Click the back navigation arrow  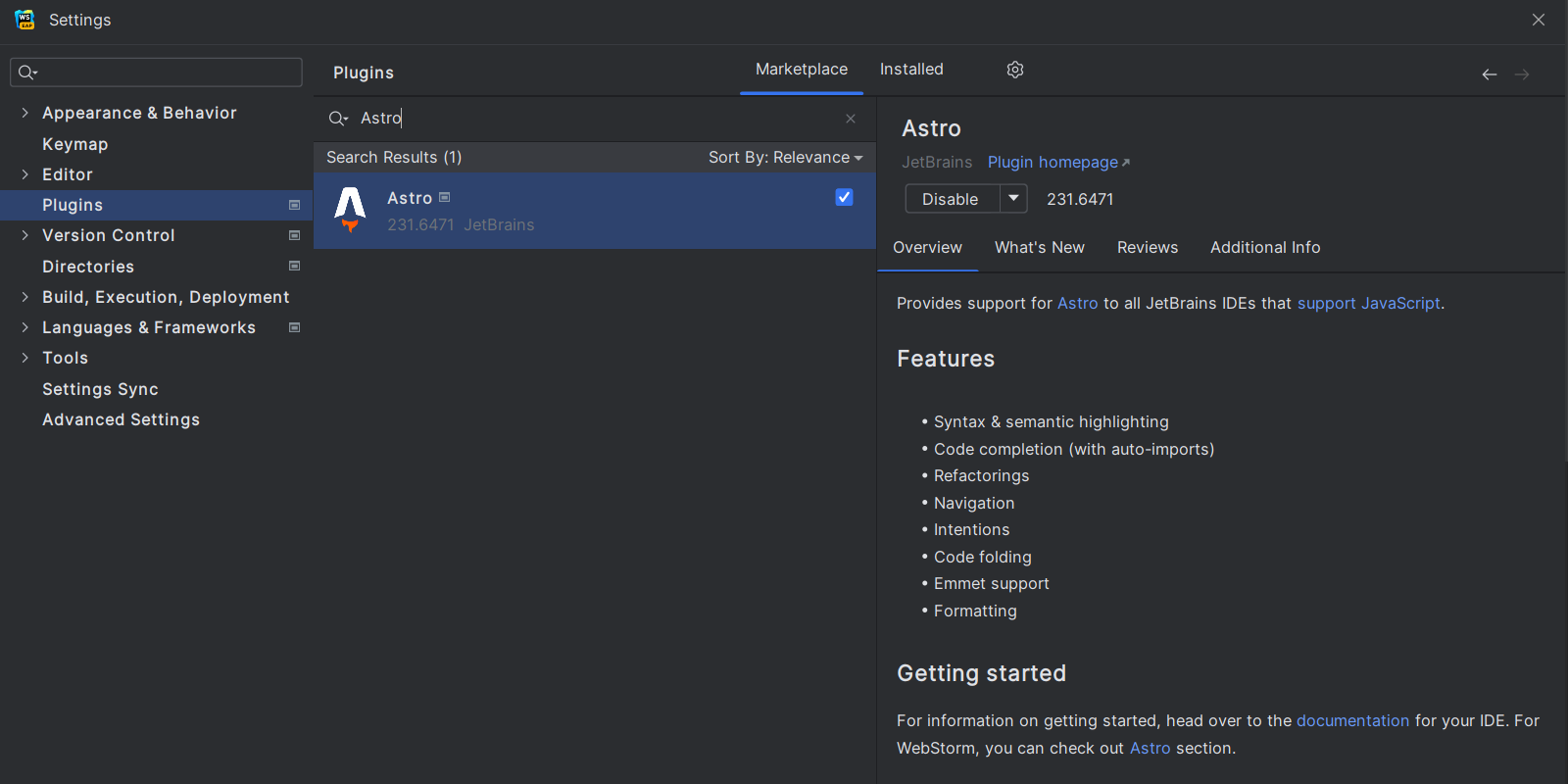coord(1489,74)
